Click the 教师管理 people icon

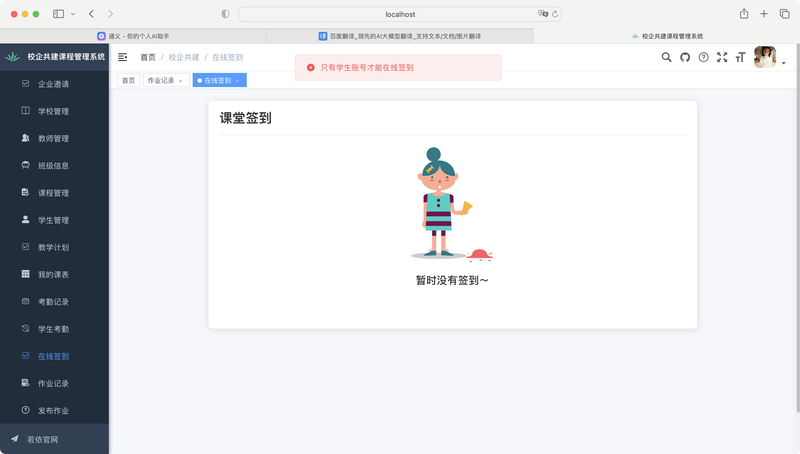point(26,138)
